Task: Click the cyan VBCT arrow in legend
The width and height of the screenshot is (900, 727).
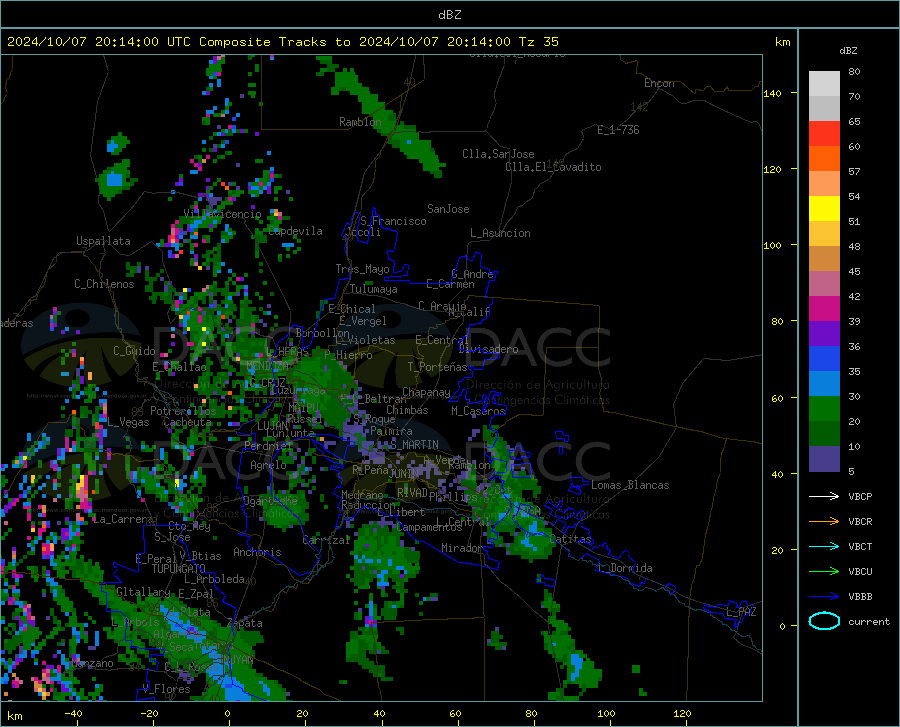Action: [824, 546]
